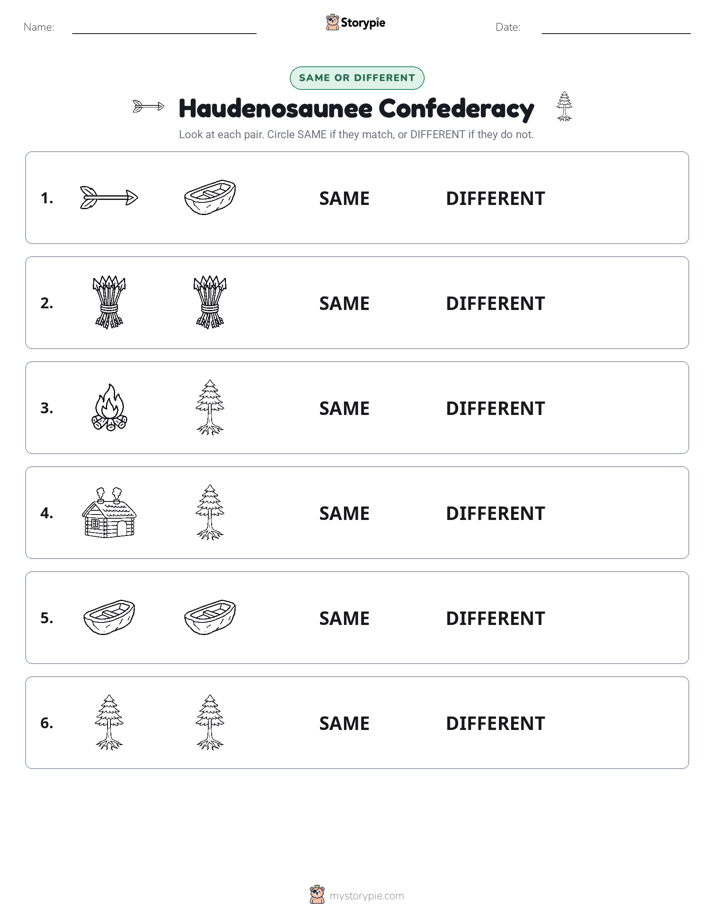Click the log cabin icon in row 4

point(109,512)
